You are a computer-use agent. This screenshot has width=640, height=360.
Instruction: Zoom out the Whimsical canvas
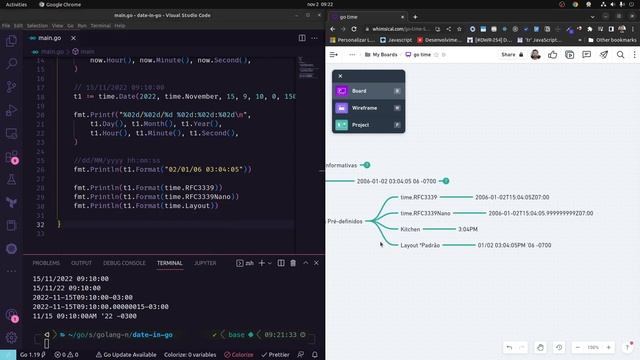click(x=578, y=347)
